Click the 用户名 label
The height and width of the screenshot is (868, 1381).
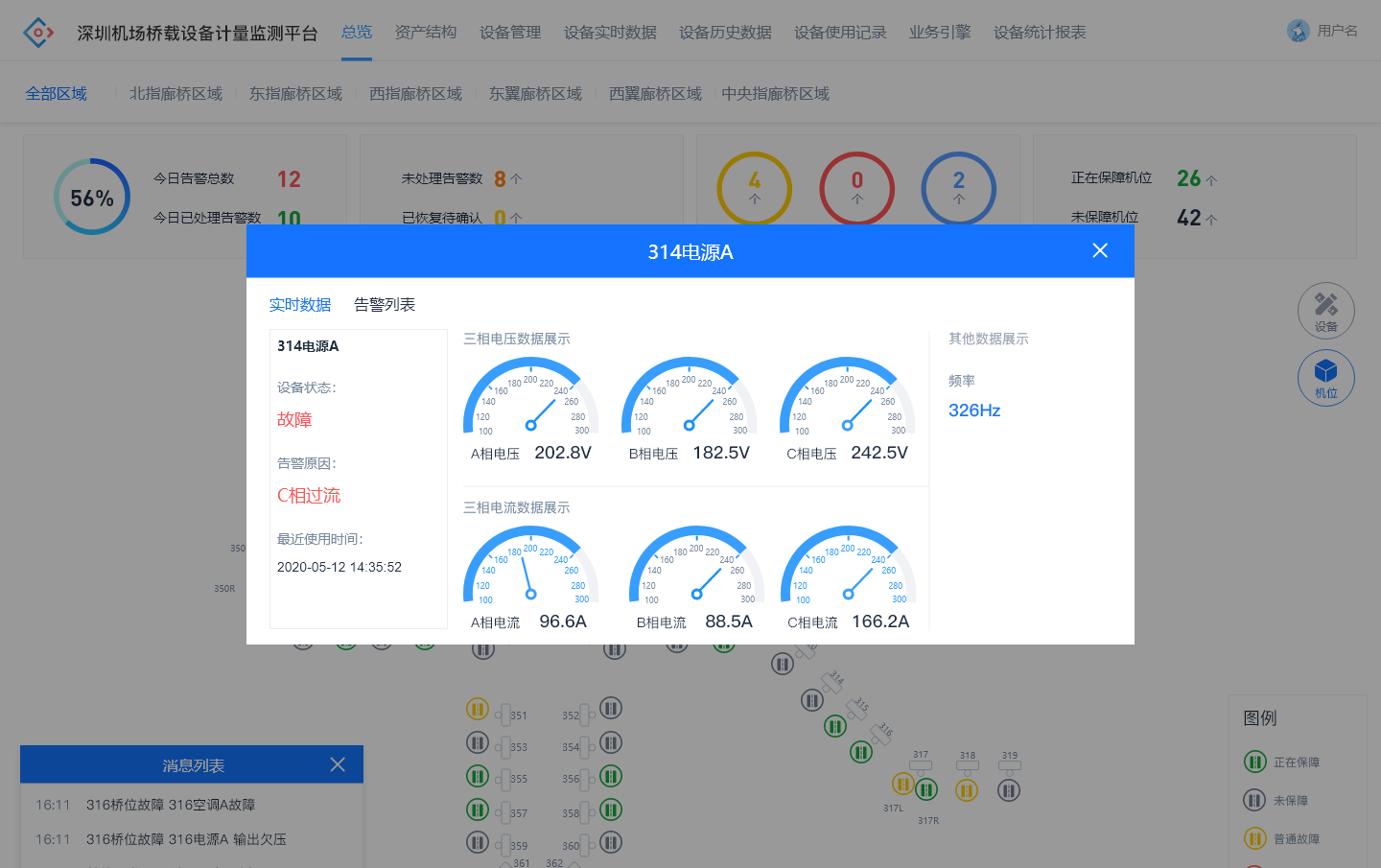point(1337,31)
